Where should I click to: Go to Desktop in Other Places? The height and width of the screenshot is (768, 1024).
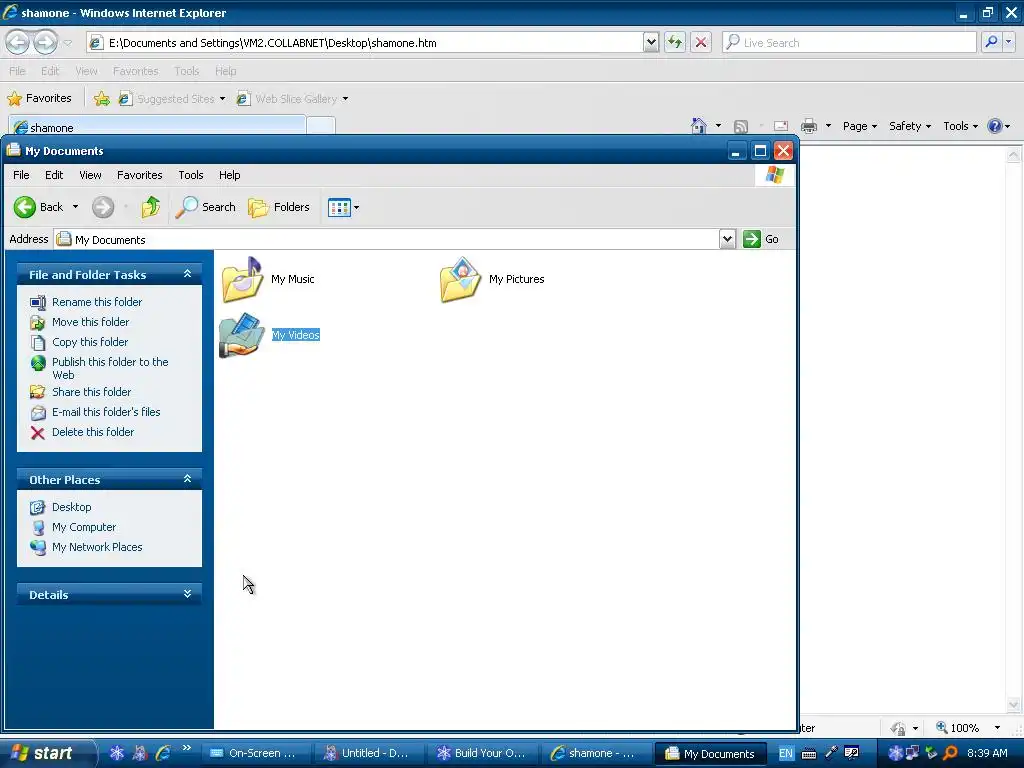tap(71, 507)
